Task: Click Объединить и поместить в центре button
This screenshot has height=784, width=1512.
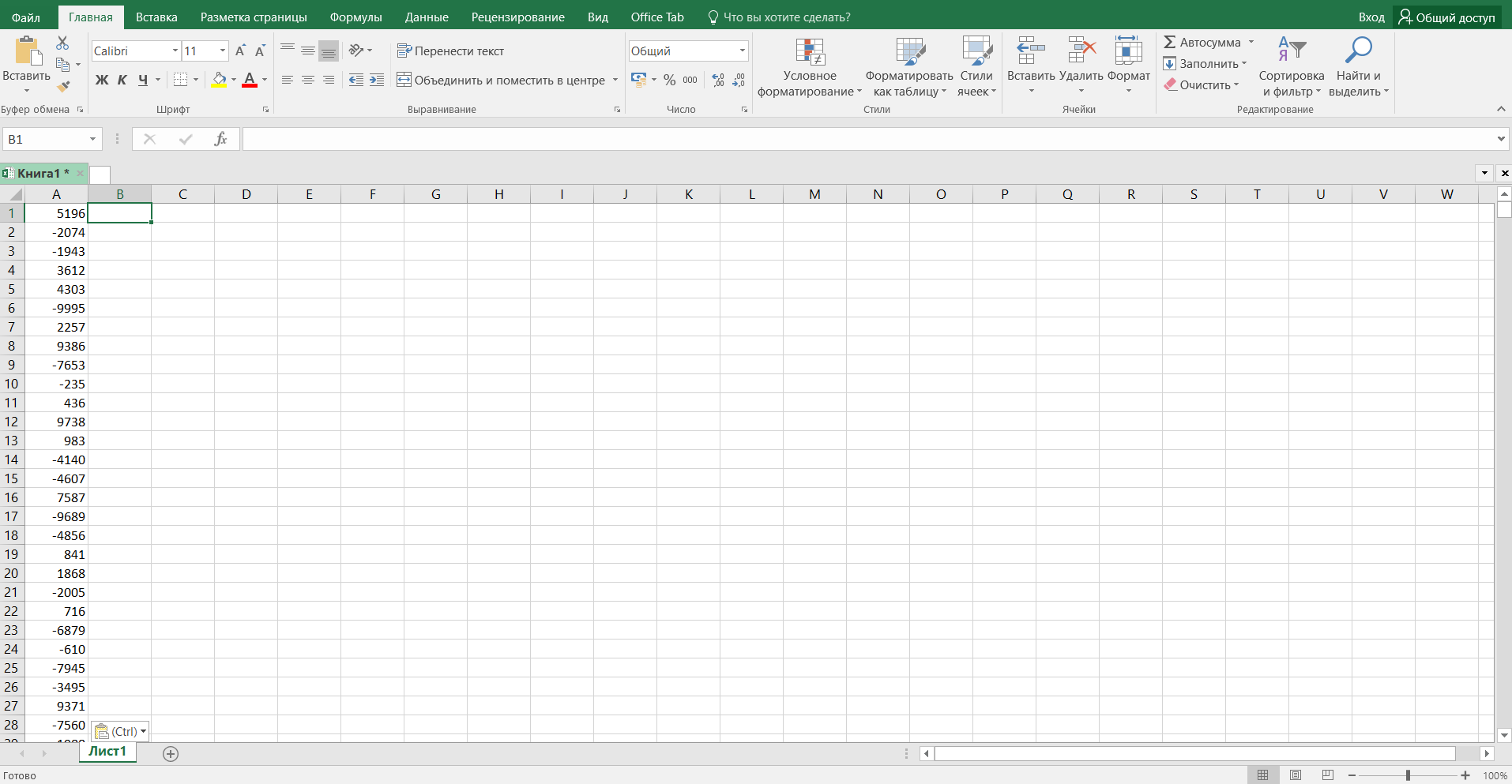Action: pos(502,80)
